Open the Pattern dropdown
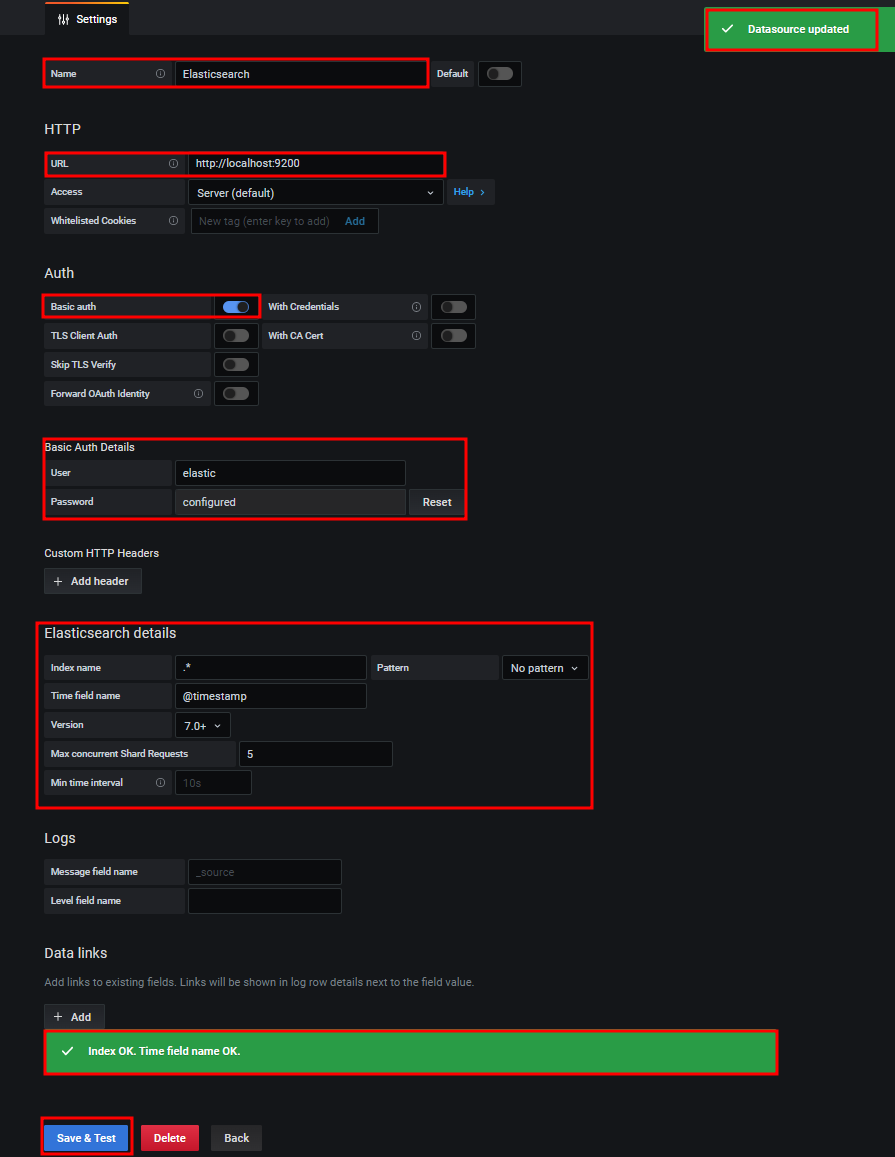Image resolution: width=895 pixels, height=1157 pixels. click(x=545, y=668)
